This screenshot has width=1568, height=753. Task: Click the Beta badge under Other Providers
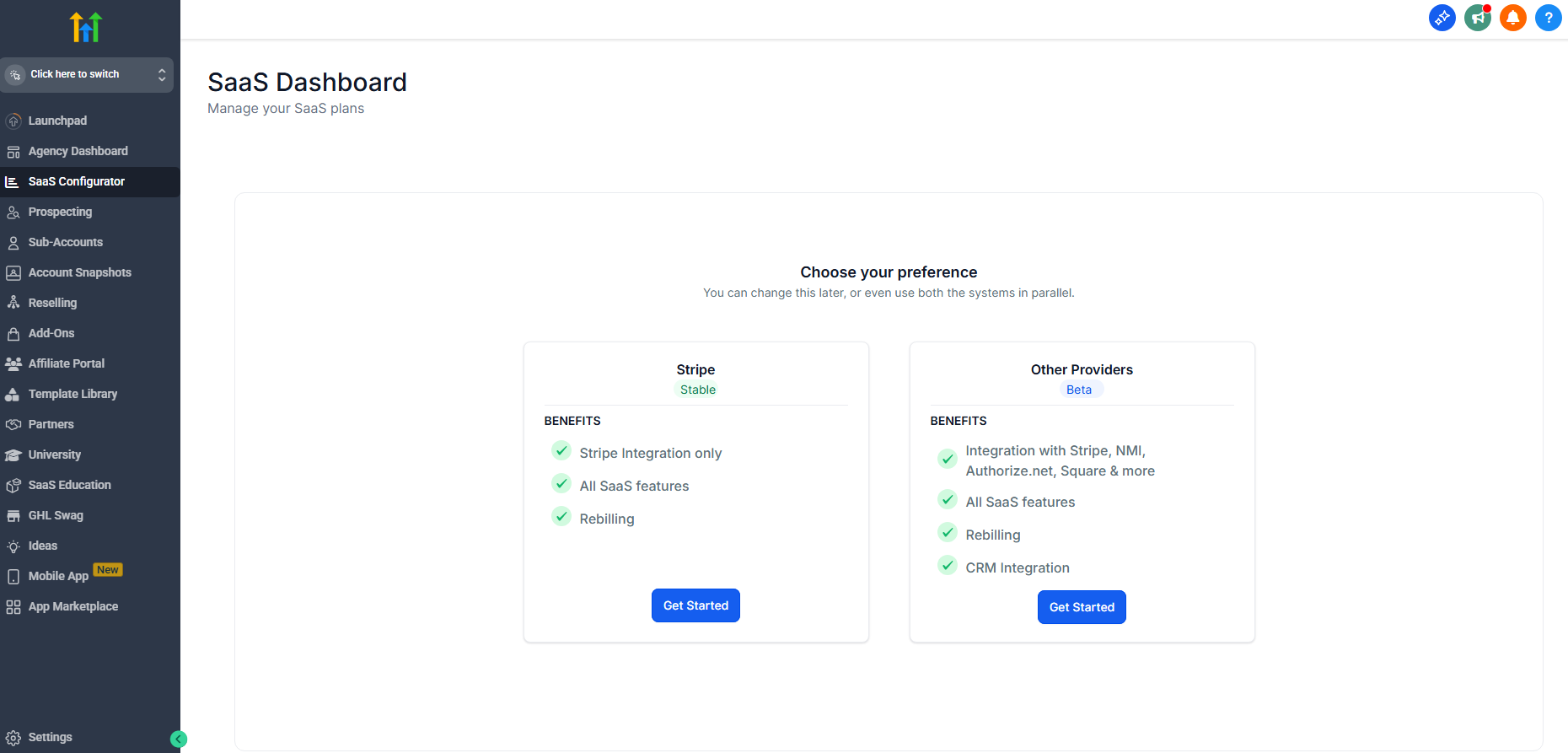(x=1079, y=390)
